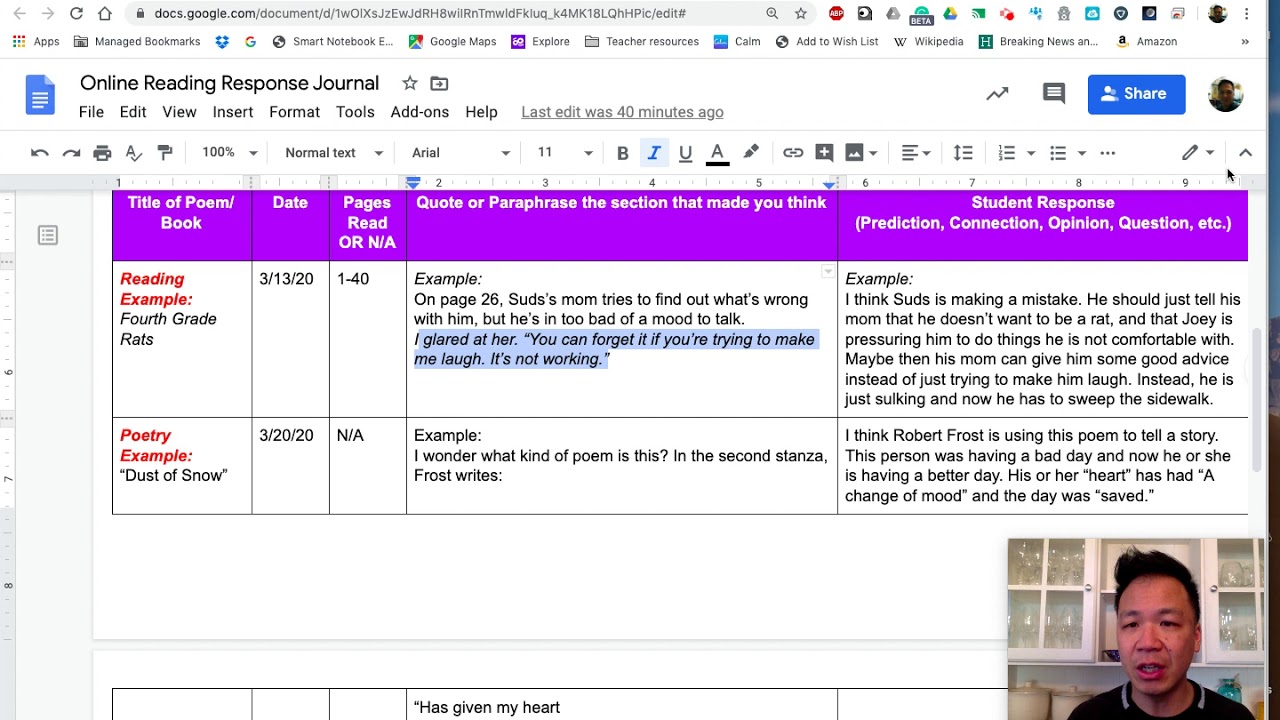Star the document title
Image resolution: width=1280 pixels, height=720 pixels.
[410, 83]
